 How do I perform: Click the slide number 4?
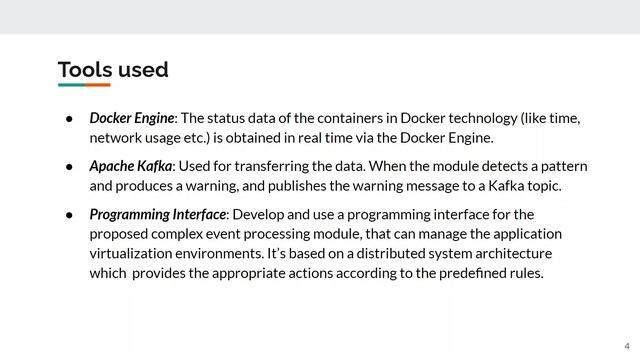[x=627, y=346]
